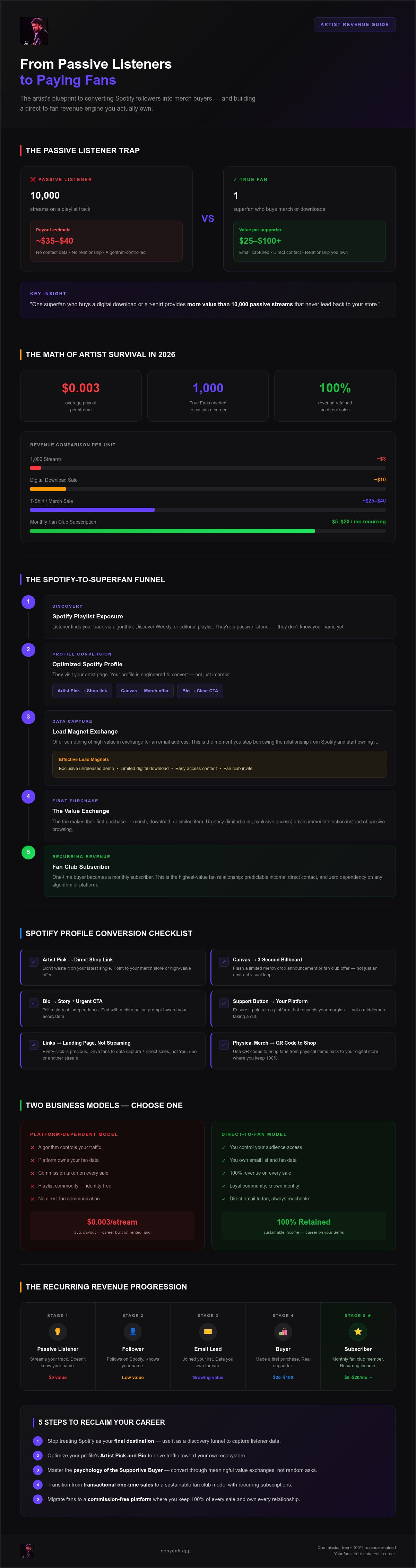Select the Canvas → Merch offer chip
This screenshot has width=416, height=1568.
pos(145,690)
